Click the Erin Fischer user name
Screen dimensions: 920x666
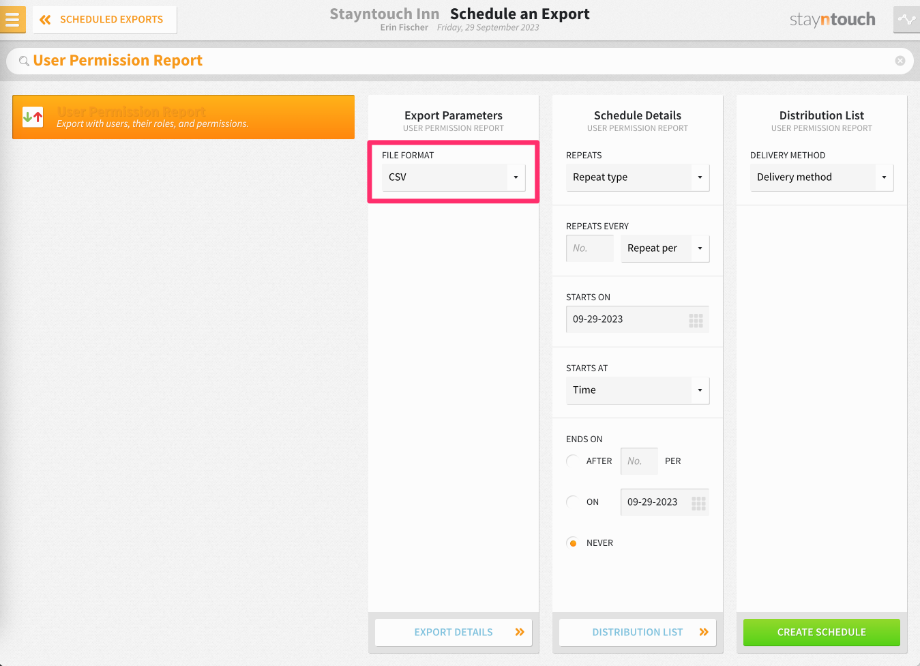[x=404, y=28]
